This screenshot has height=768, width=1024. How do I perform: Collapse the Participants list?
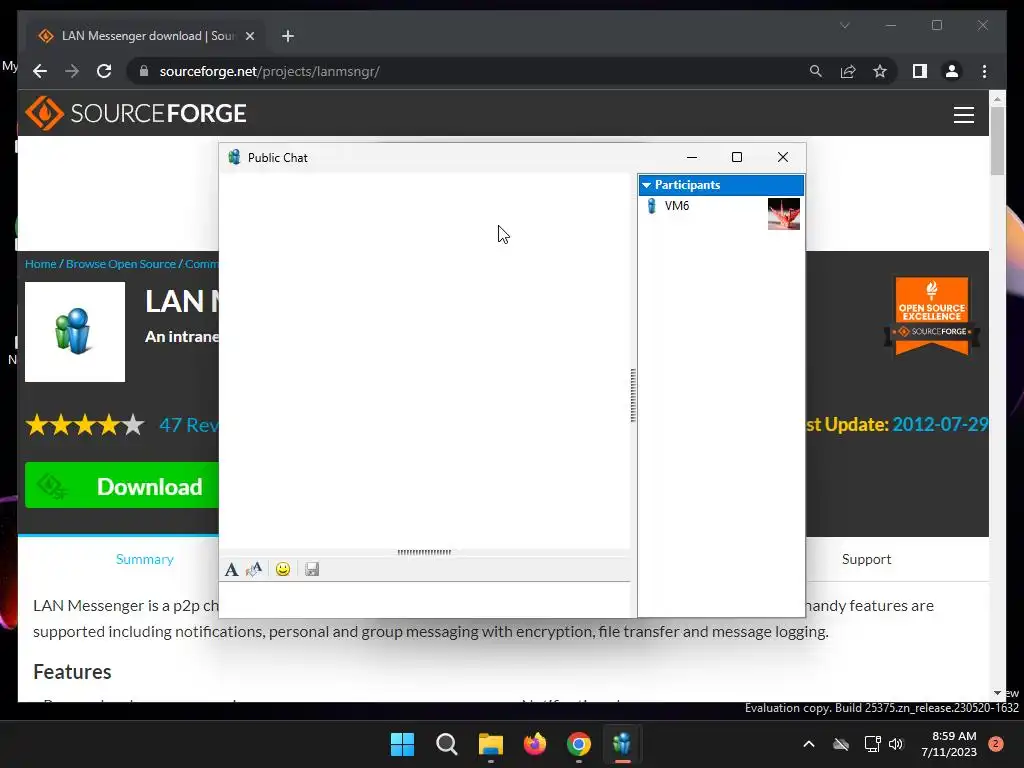tap(647, 185)
